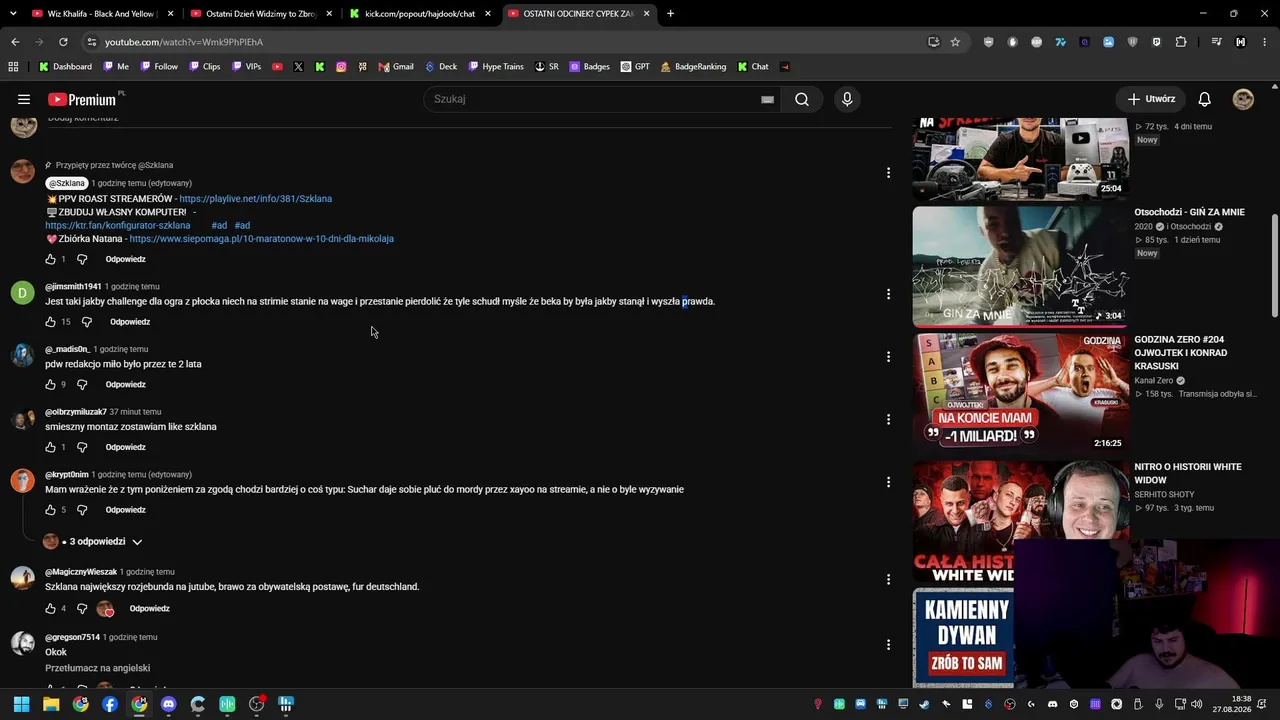This screenshot has width=1280, height=720.
Task: Open the playlive.net Szklana link
Action: click(x=255, y=199)
